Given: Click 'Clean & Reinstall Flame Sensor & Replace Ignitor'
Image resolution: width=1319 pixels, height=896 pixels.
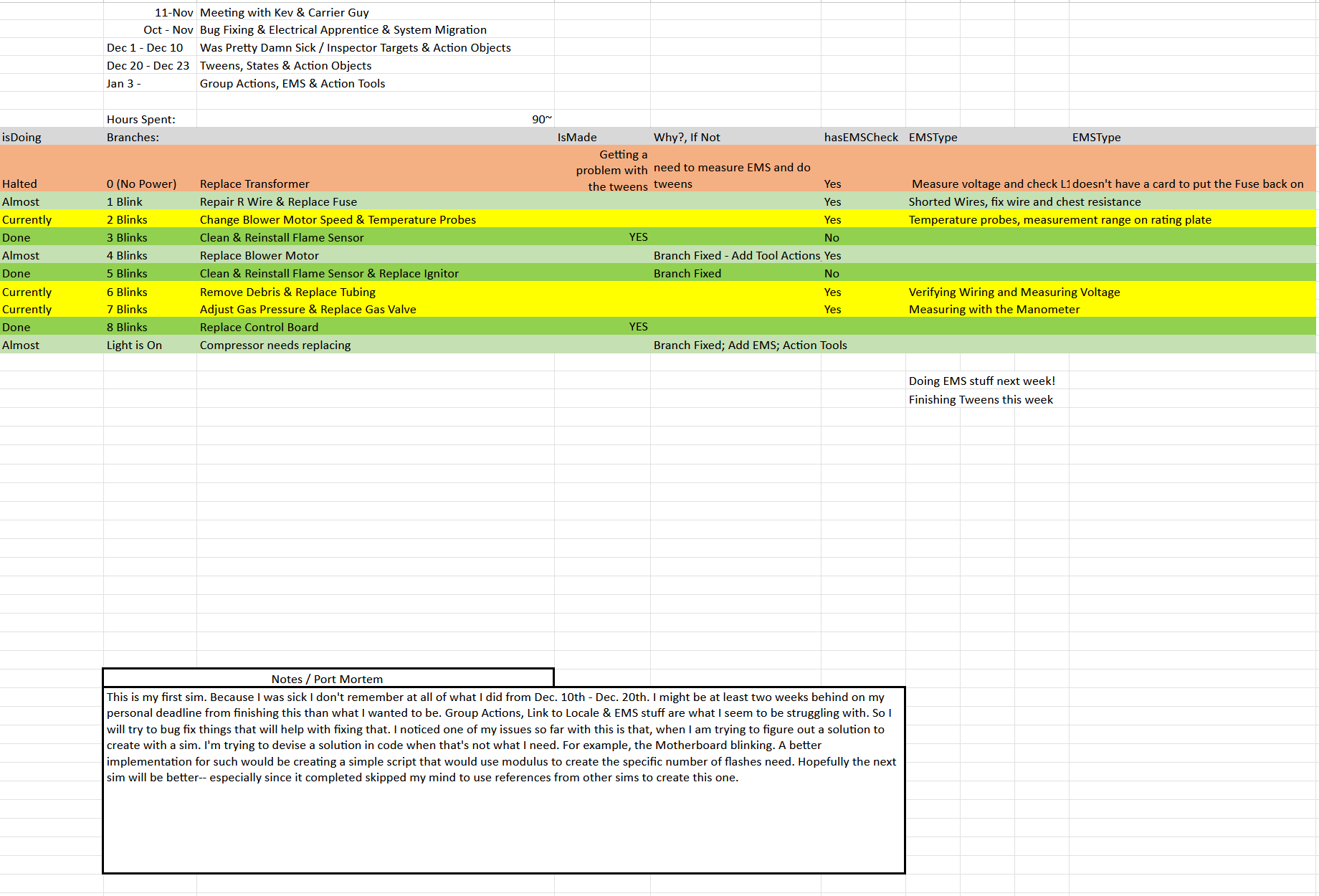Looking at the screenshot, I should 375,273.
